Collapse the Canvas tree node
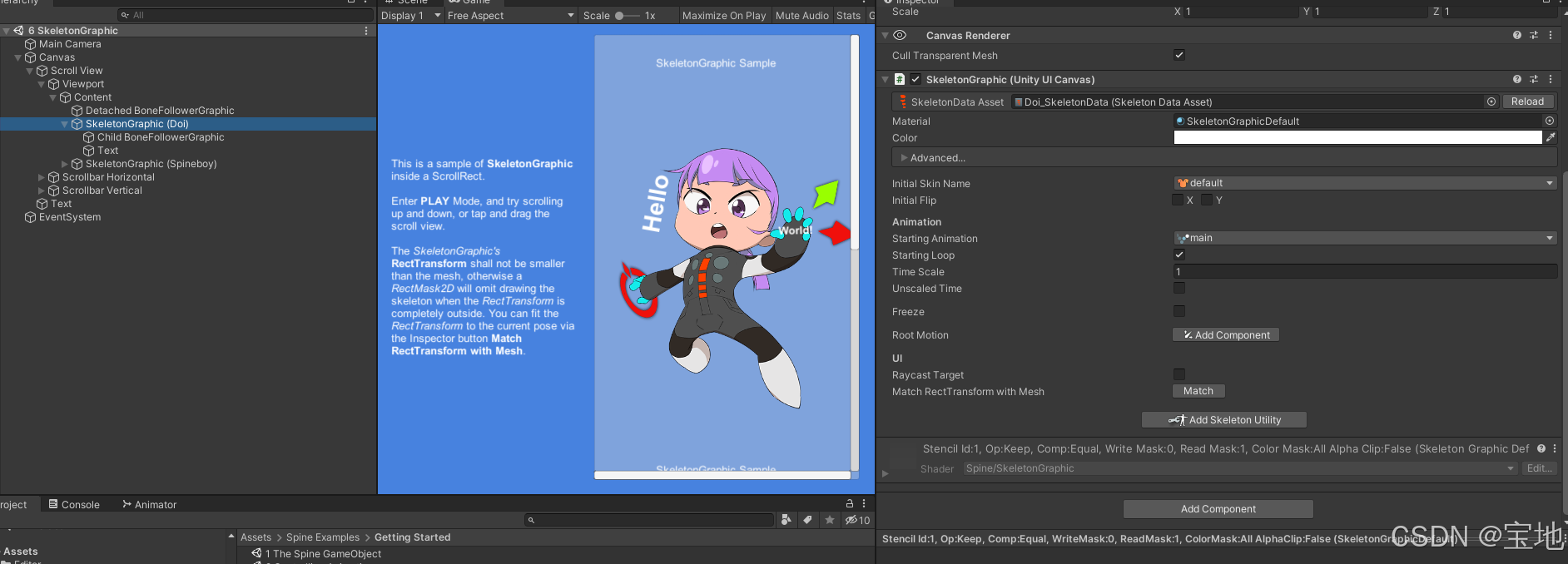This screenshot has height=564, width=1568. click(x=18, y=57)
